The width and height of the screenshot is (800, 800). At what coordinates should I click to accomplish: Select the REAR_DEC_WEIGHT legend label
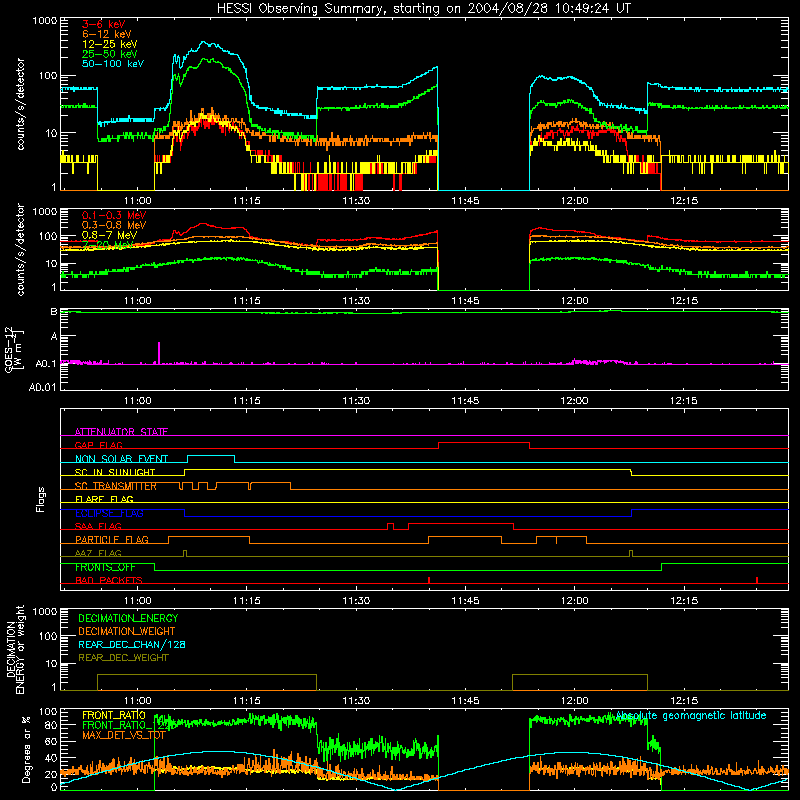[x=123, y=658]
